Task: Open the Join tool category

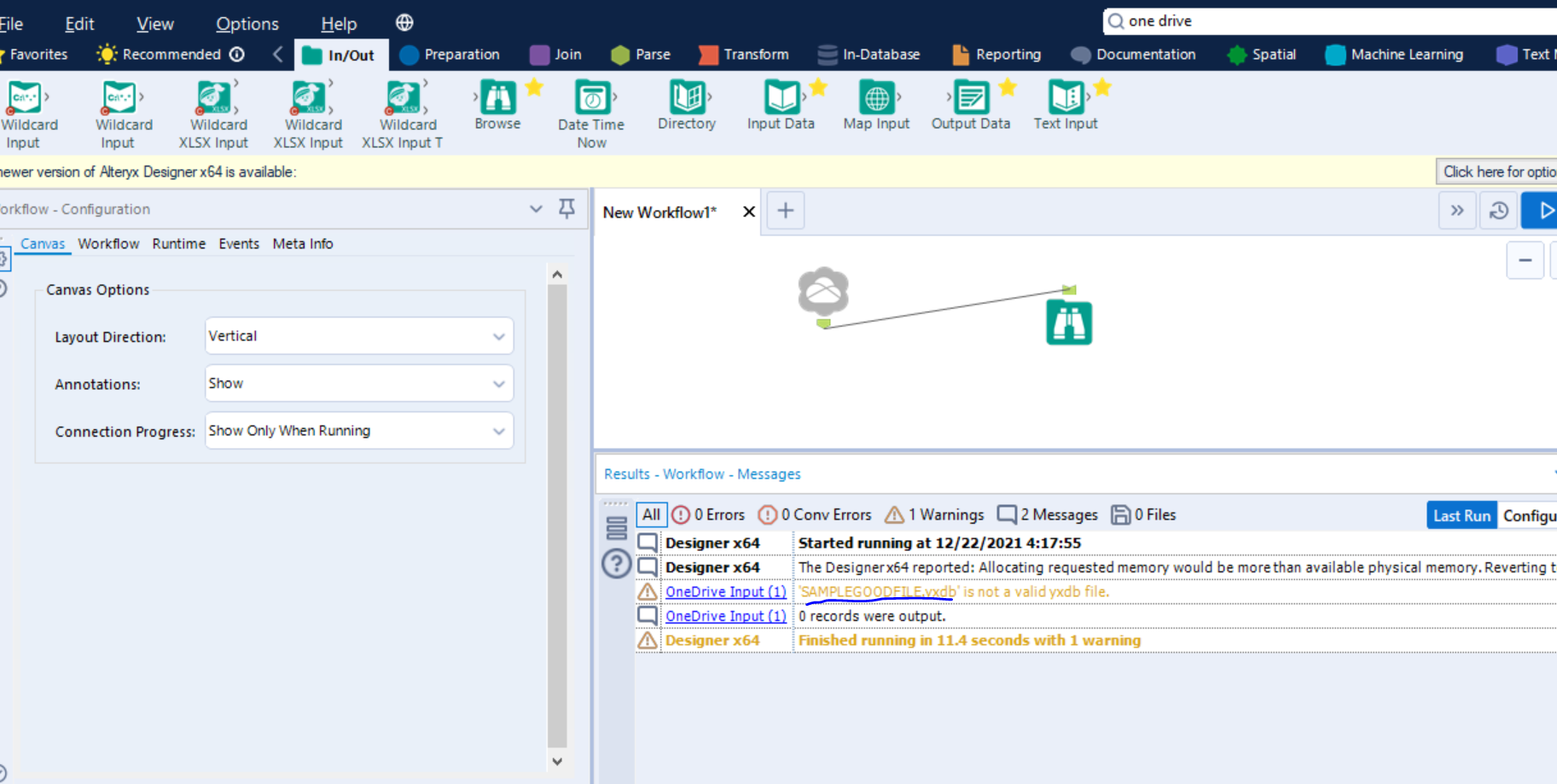Action: [x=556, y=55]
